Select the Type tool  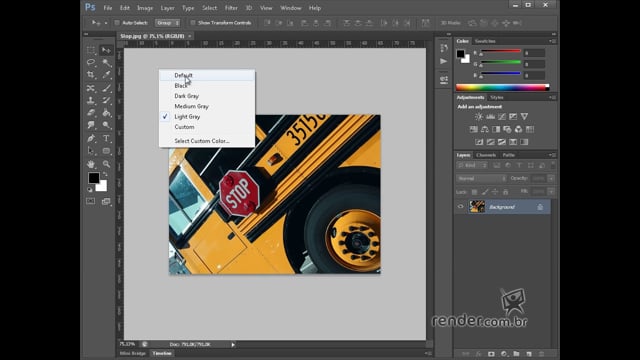(x=106, y=138)
